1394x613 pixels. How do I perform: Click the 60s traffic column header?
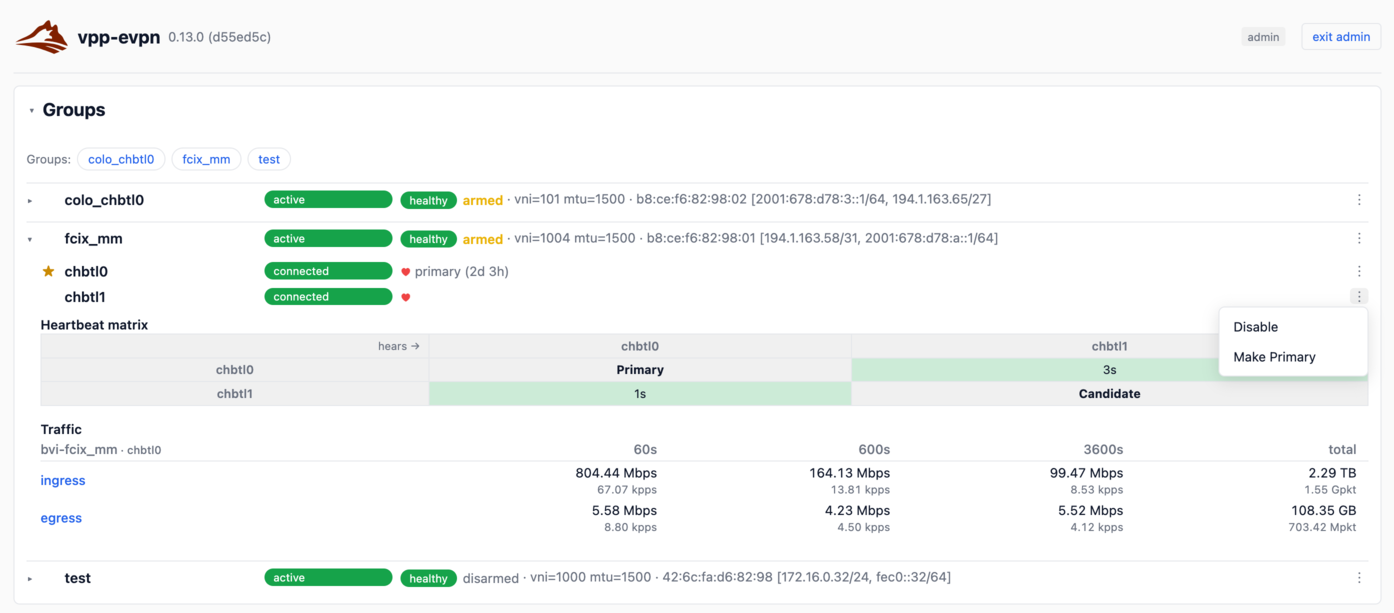(645, 450)
